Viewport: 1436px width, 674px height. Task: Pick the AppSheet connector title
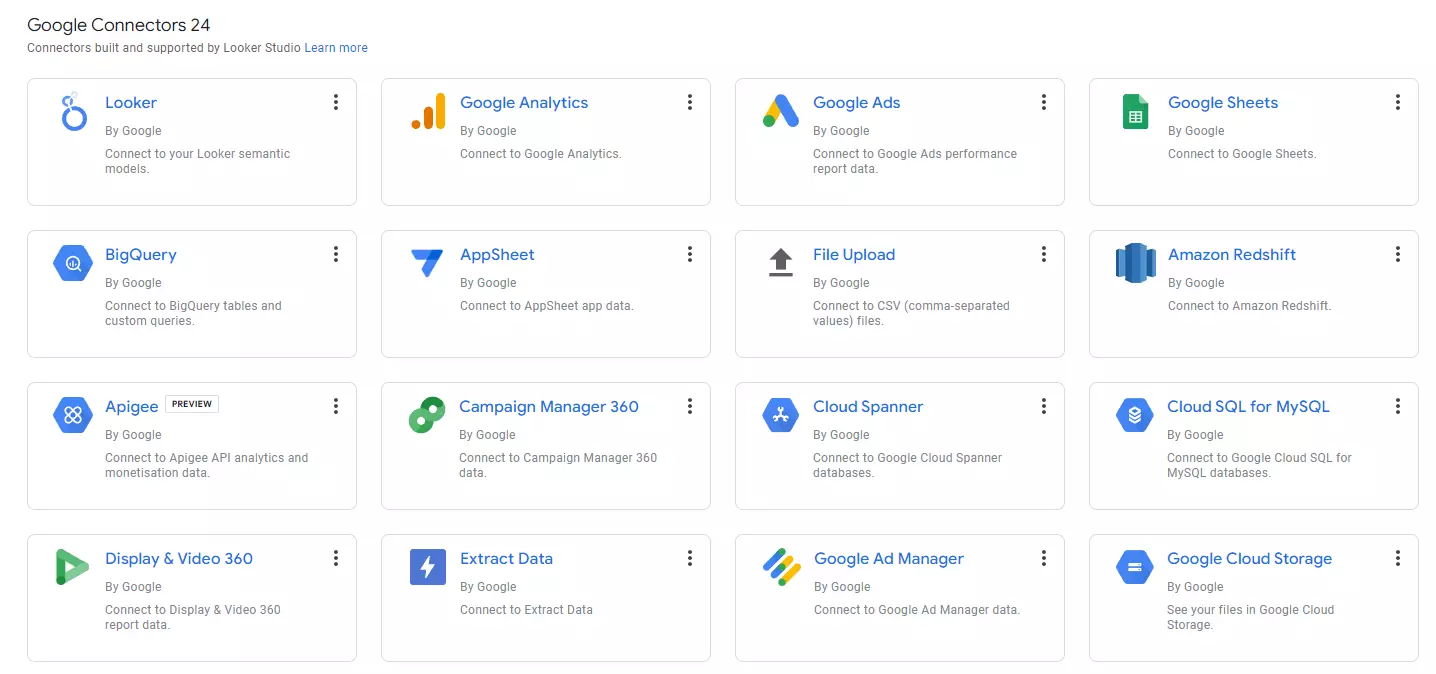[x=497, y=254]
